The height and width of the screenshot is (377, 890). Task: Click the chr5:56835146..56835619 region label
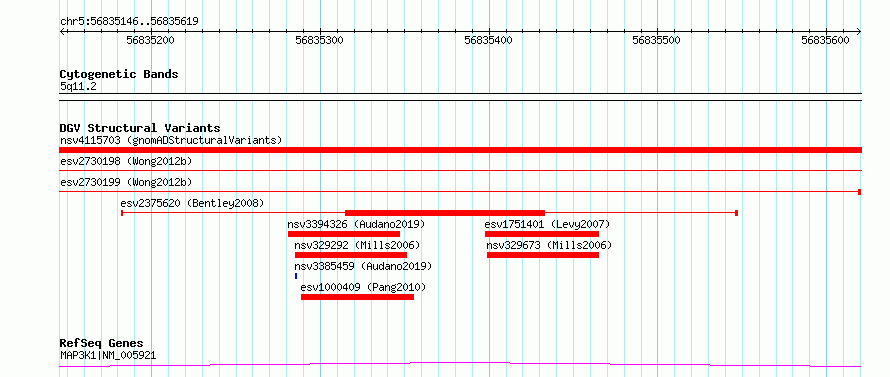[x=129, y=22]
